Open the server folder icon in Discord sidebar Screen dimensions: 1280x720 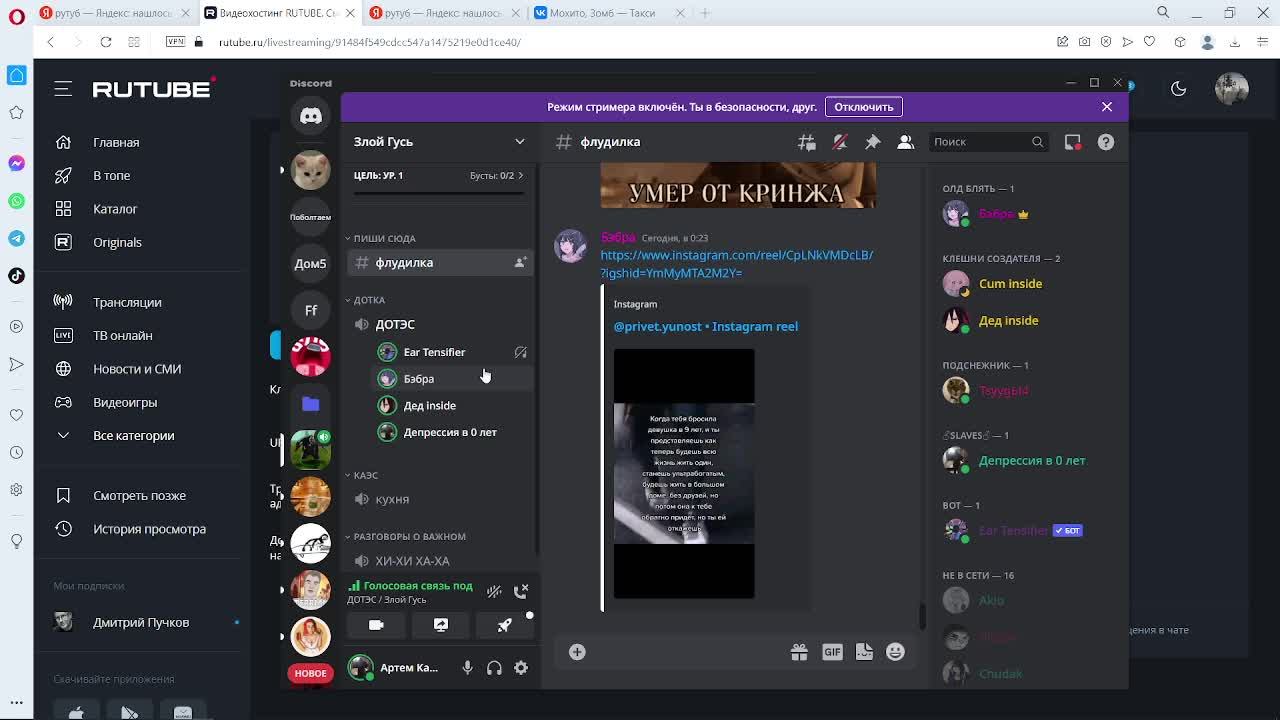click(x=311, y=404)
